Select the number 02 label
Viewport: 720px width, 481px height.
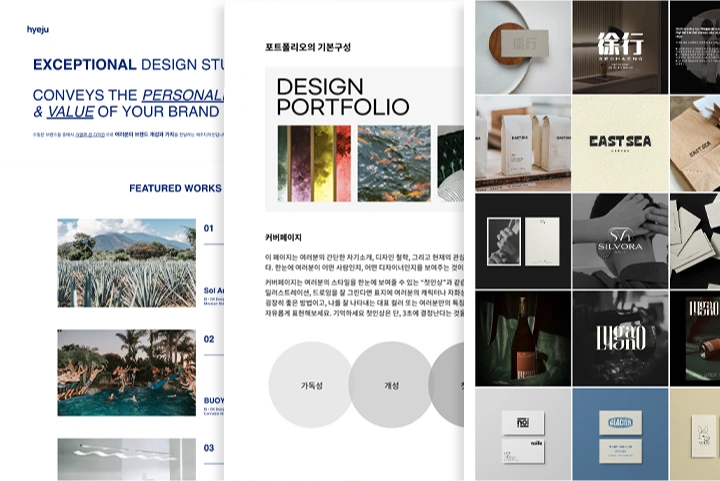(209, 339)
